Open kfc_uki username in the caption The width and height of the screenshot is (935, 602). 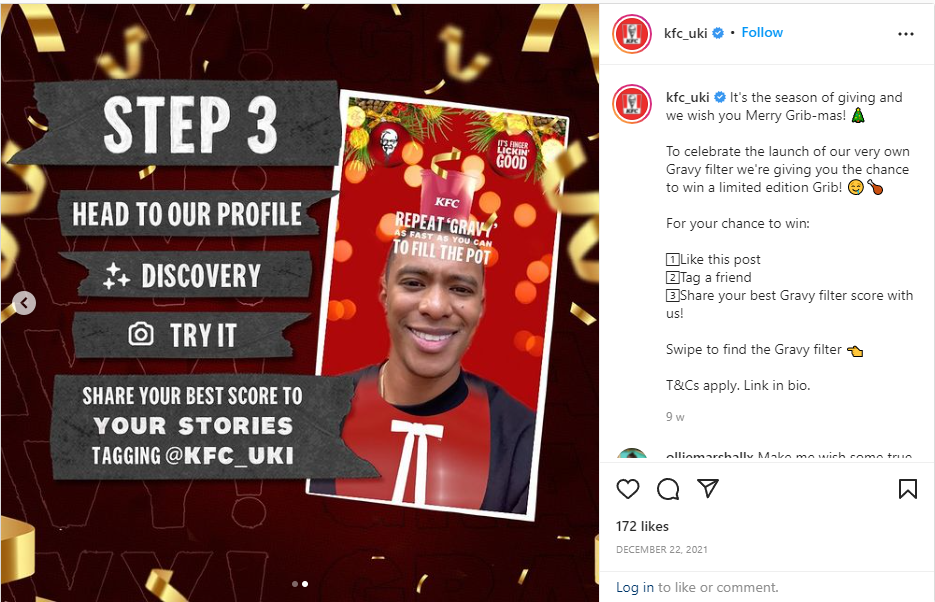pyautogui.click(x=688, y=97)
